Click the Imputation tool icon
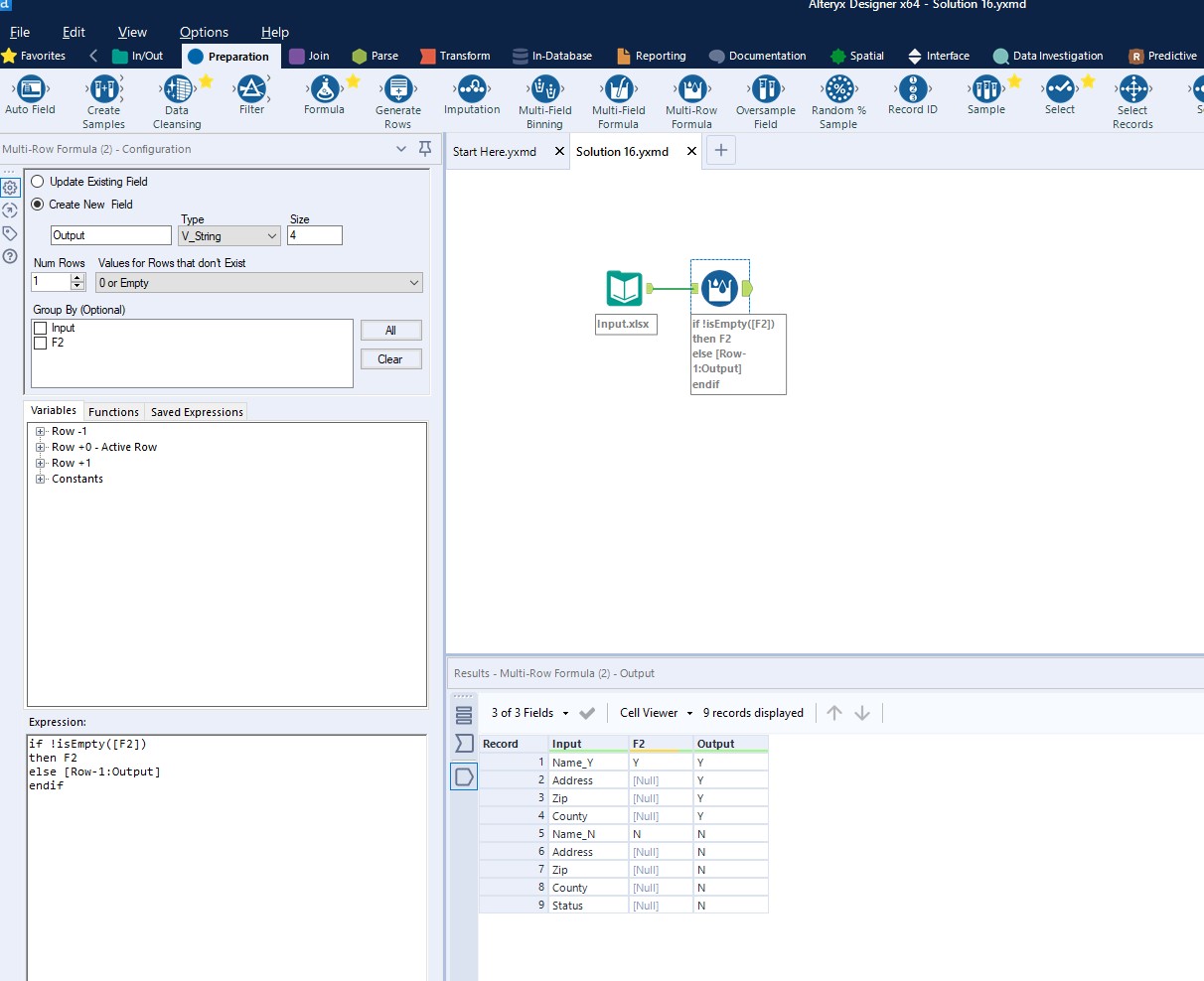The image size is (1204, 981). point(472,89)
